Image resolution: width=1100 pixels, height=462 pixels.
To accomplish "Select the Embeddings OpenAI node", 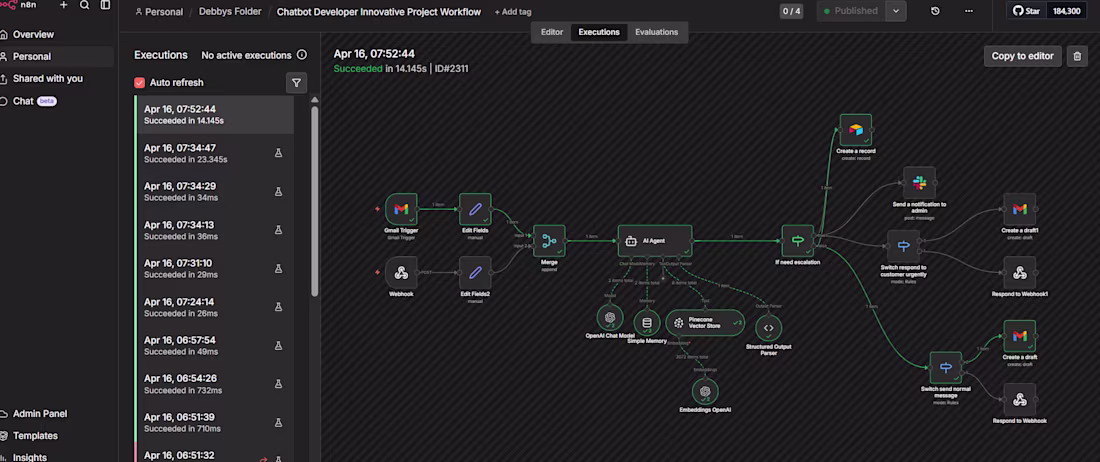I will [x=705, y=391].
